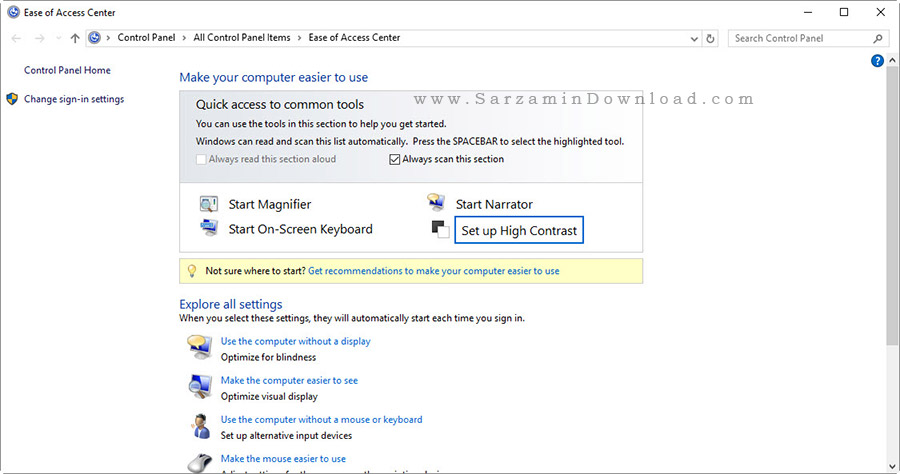Click 'Optimize for blindness' text
This screenshot has height=474, width=900.
coord(268,357)
